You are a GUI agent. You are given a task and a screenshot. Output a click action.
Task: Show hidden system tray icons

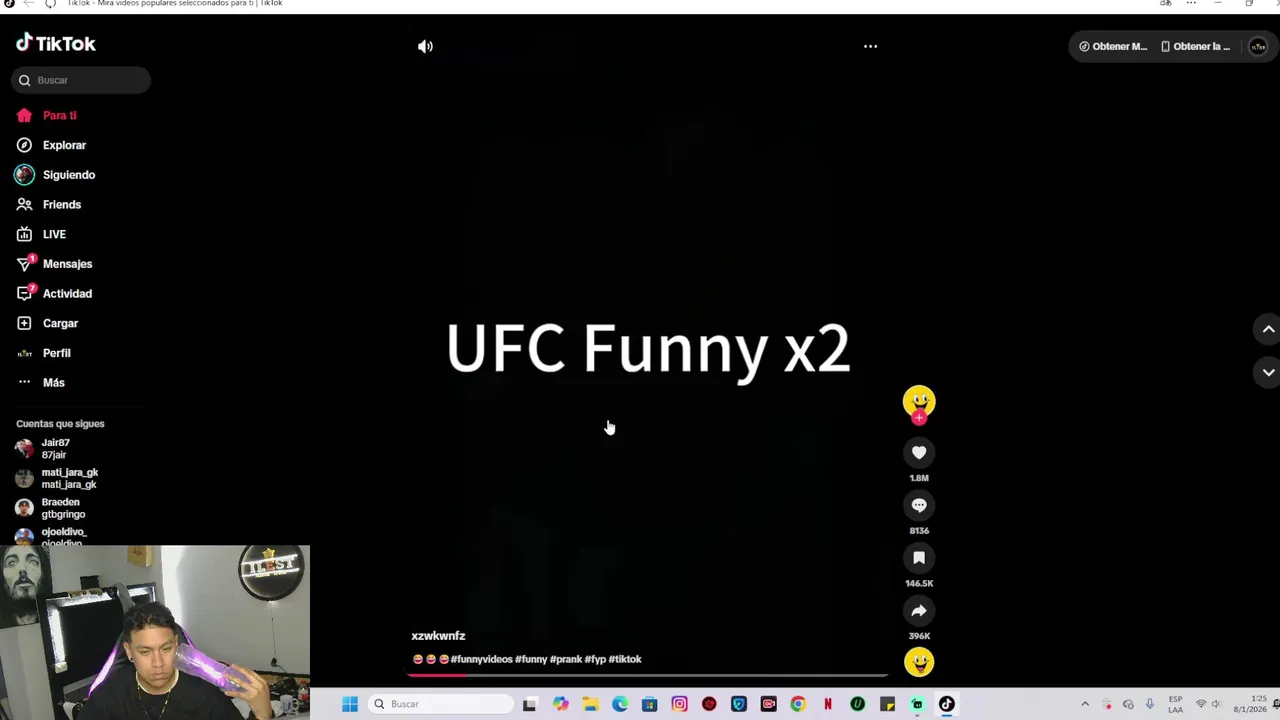click(1085, 704)
